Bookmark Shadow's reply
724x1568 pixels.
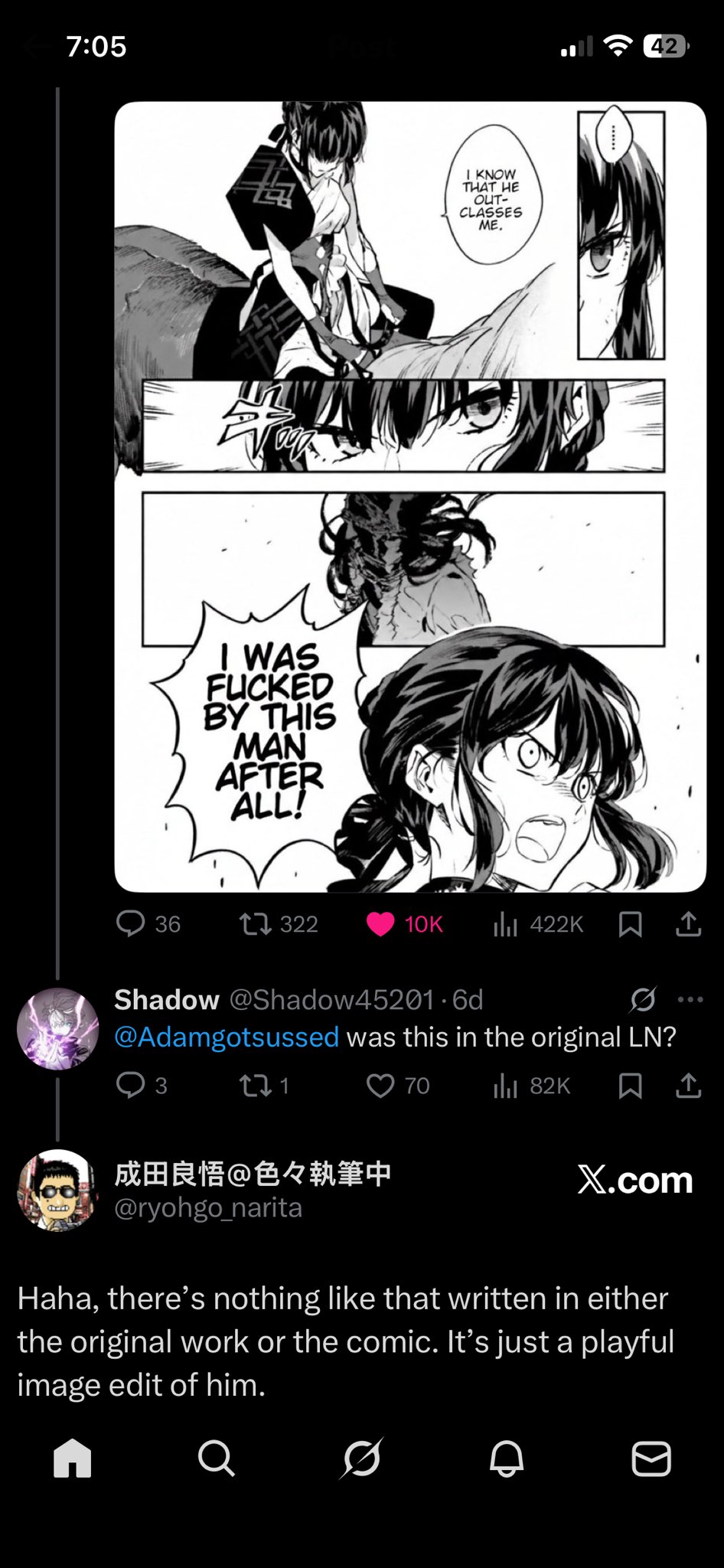pos(630,1085)
